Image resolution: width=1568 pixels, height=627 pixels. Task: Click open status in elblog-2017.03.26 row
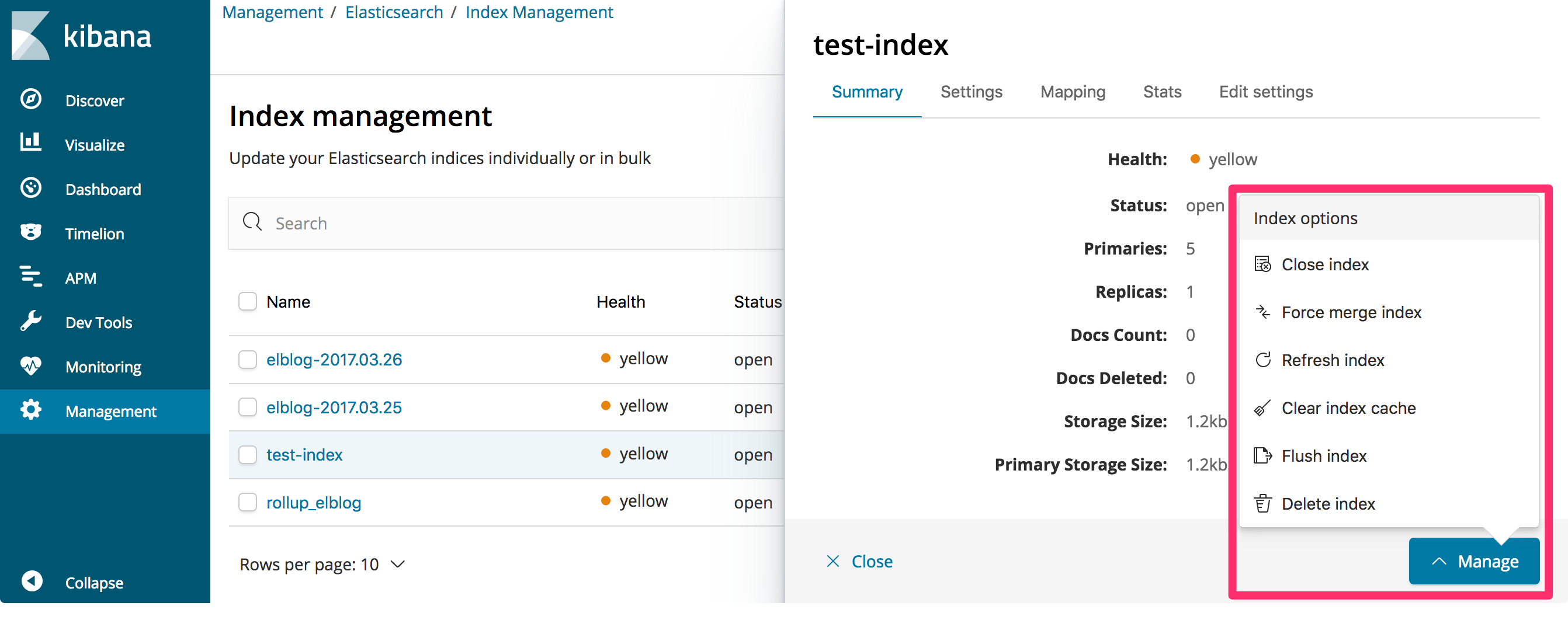[753, 360]
